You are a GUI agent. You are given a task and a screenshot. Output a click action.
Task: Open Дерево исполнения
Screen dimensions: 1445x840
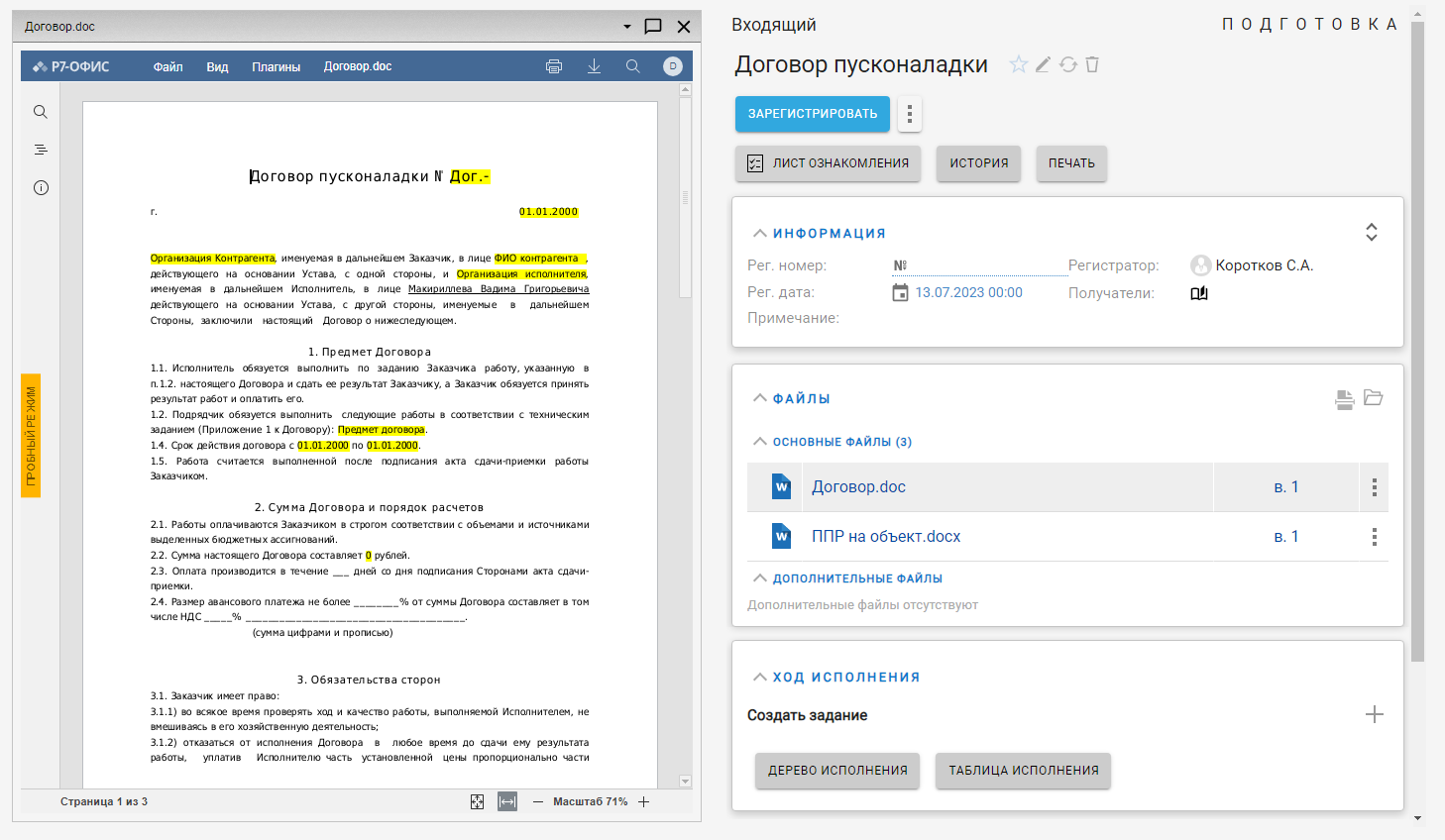coord(837,771)
